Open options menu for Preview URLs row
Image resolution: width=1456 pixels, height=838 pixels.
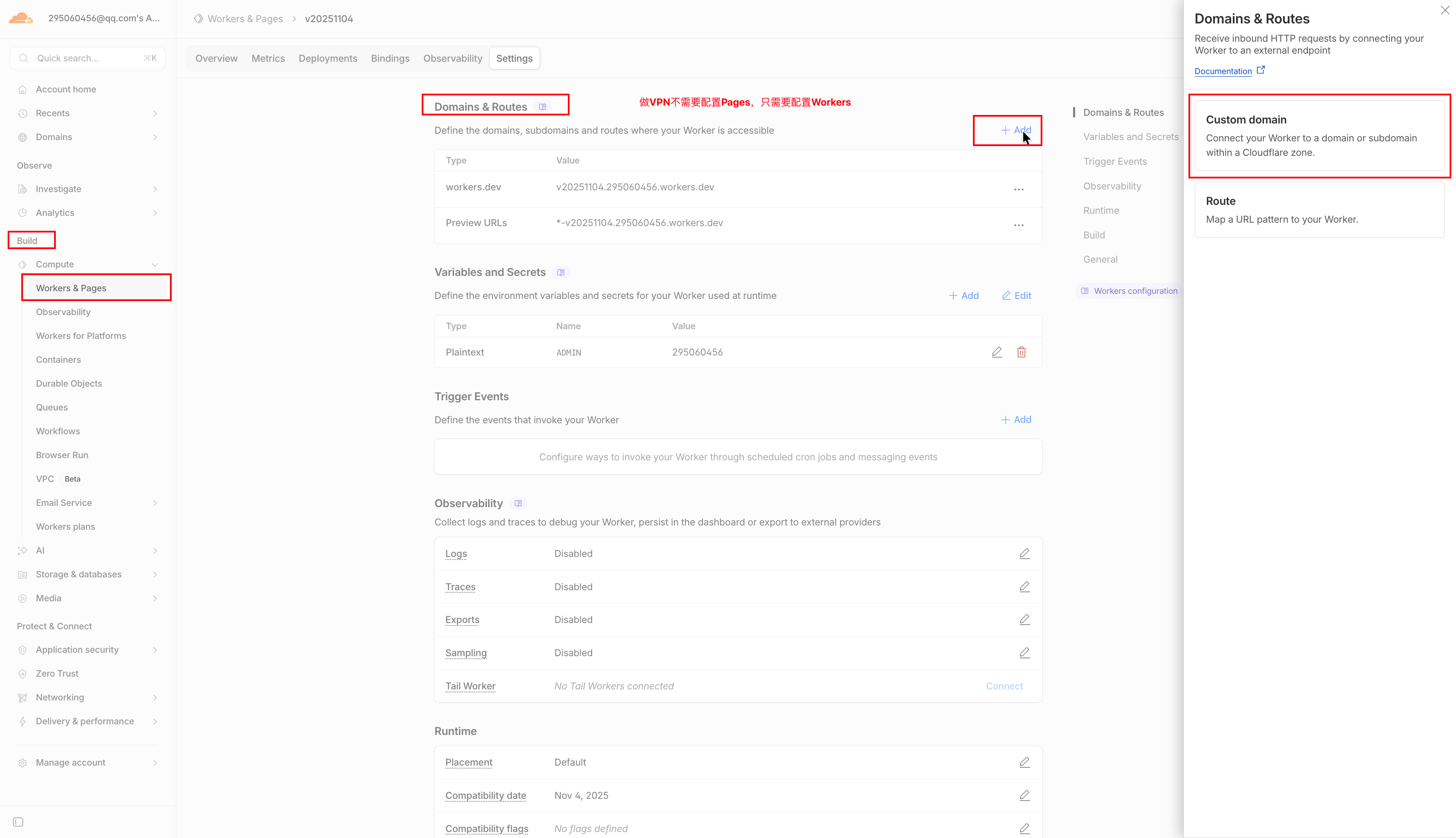pos(1019,225)
